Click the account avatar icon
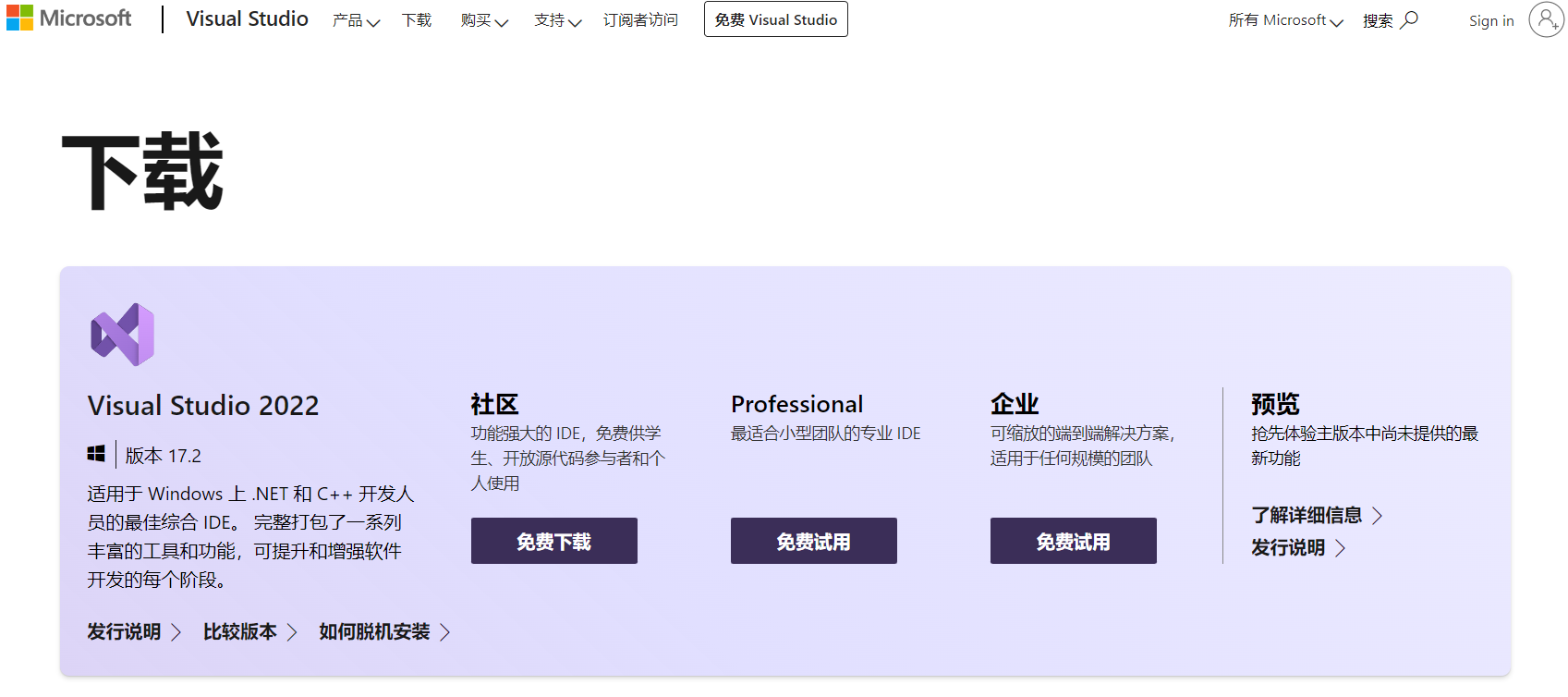 pyautogui.click(x=1546, y=19)
